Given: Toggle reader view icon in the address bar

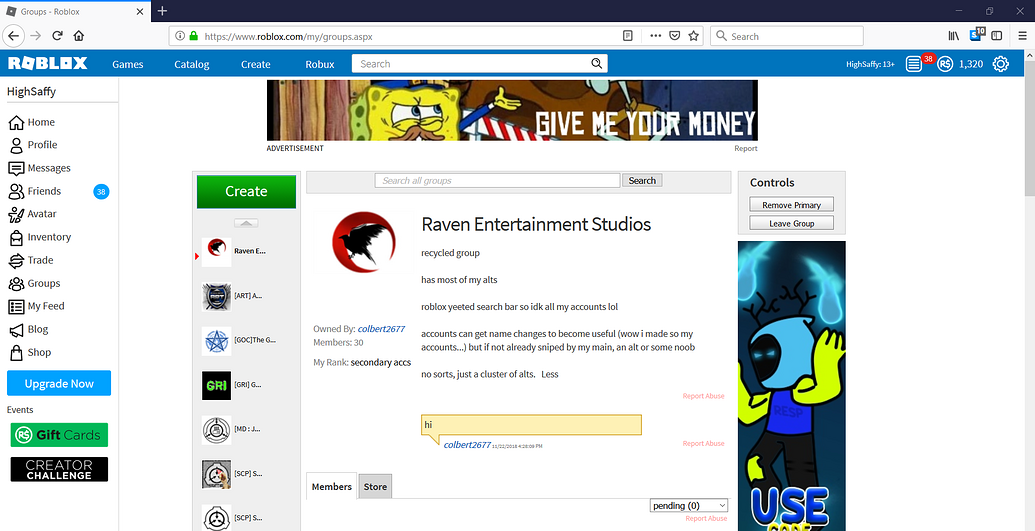Looking at the screenshot, I should (628, 36).
